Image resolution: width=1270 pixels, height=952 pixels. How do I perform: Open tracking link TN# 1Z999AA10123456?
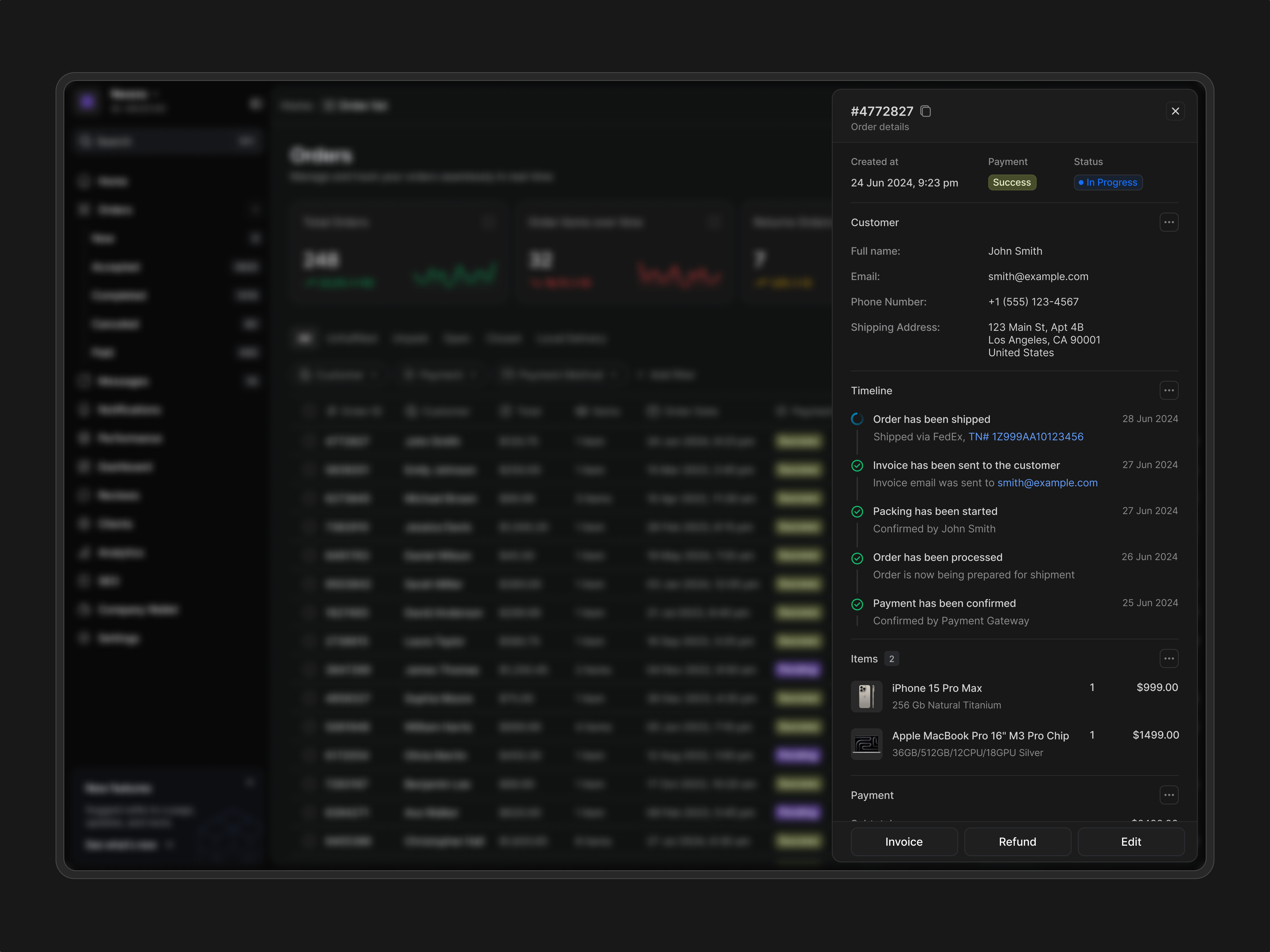[1026, 437]
